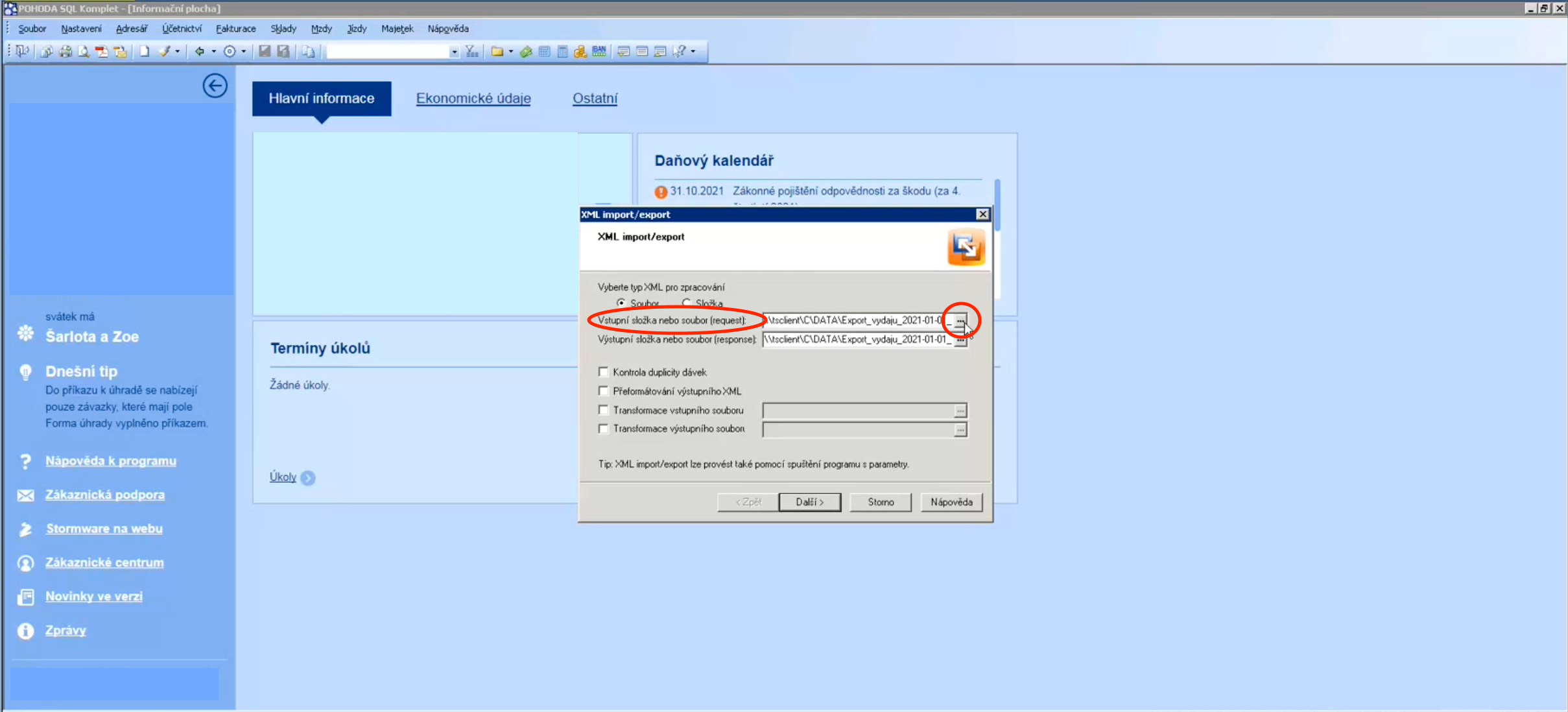
Task: Check Transformace výstupního souboru
Action: click(604, 429)
